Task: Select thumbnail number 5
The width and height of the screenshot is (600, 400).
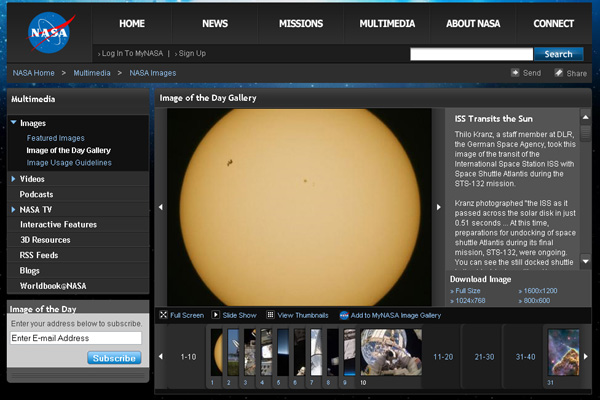Action: [x=283, y=352]
